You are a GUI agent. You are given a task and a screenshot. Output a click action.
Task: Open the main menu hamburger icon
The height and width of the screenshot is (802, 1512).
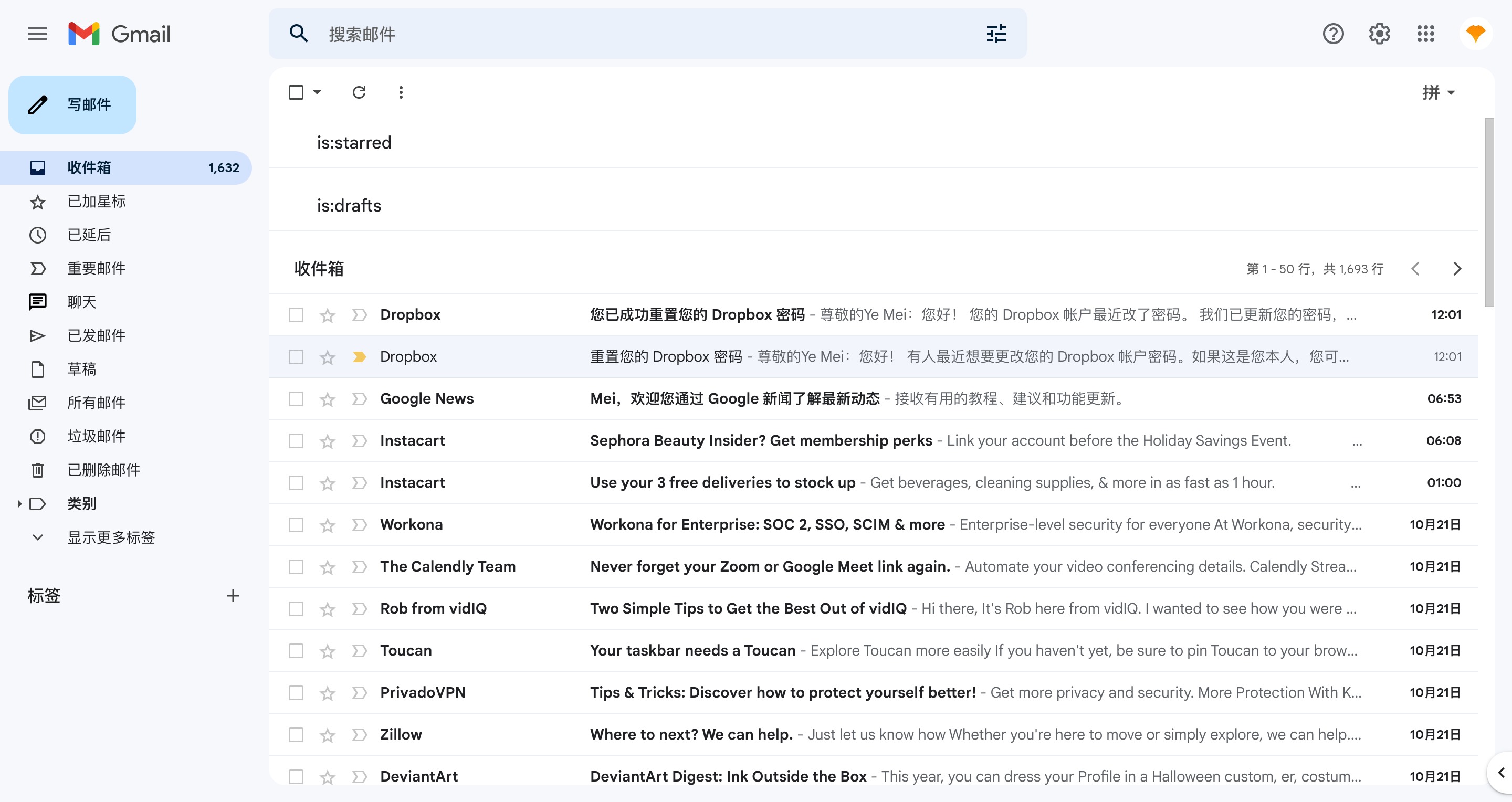[x=38, y=34]
